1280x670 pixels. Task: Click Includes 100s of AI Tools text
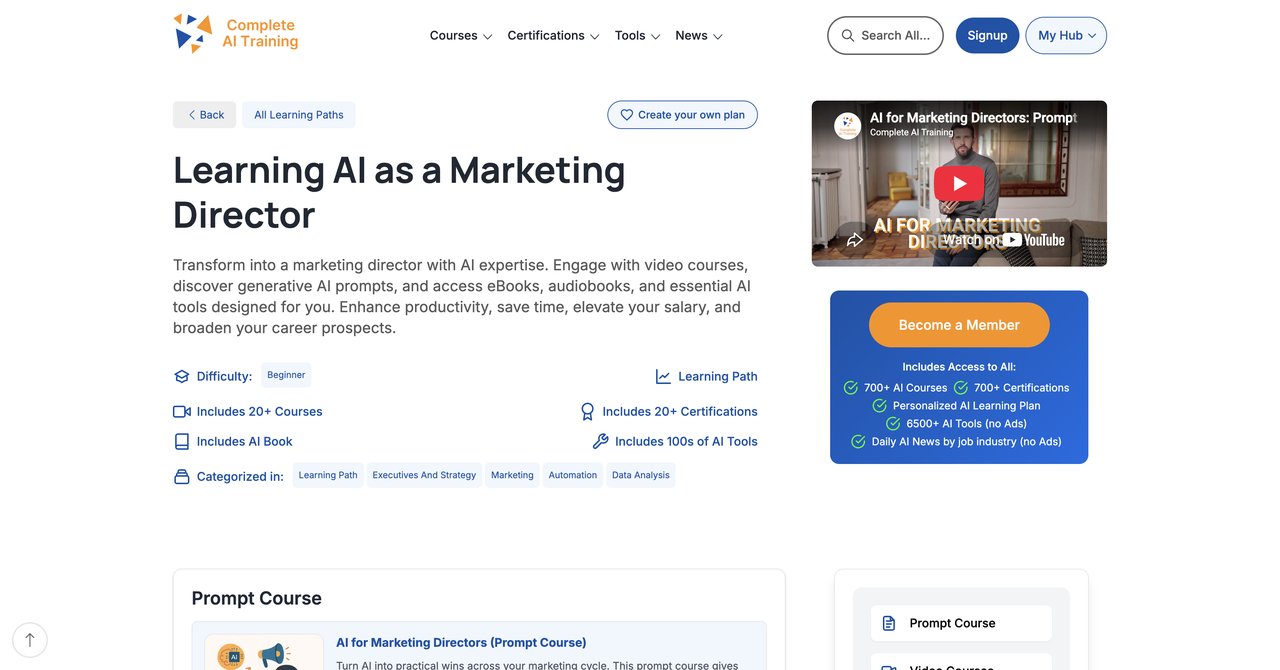pyautogui.click(x=686, y=441)
